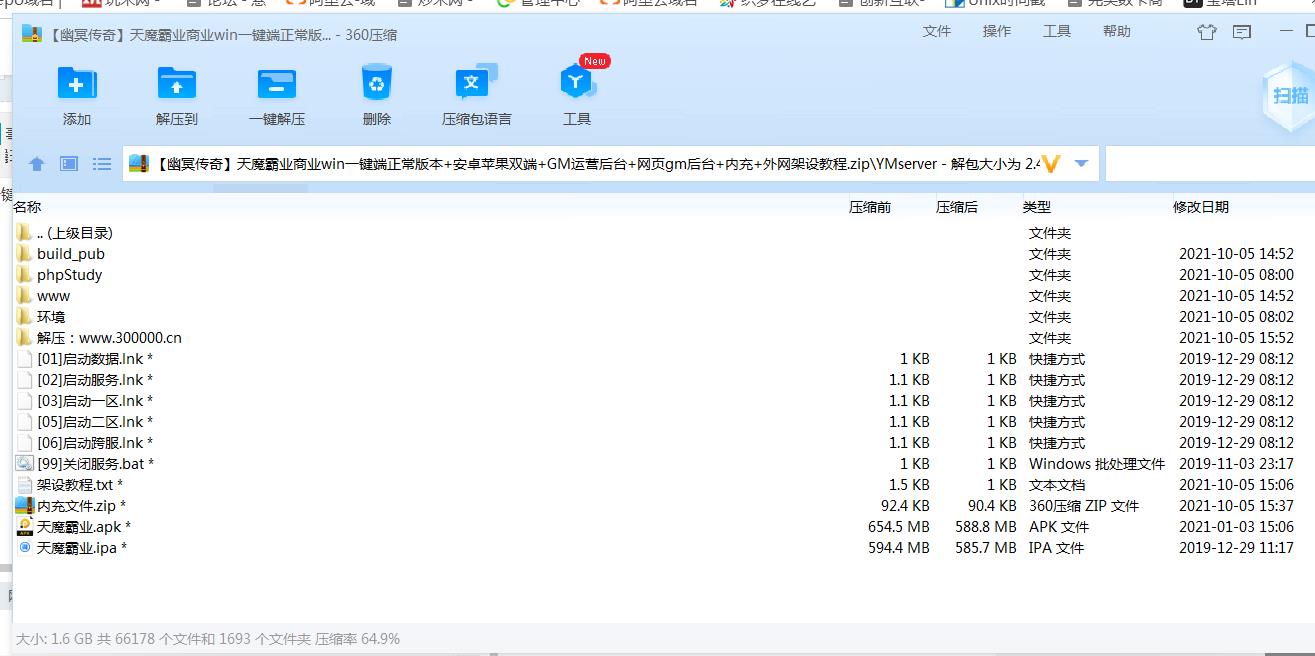Screen dimensions: 1315x656
Task: Open the 文件 (File) menu
Action: (x=937, y=32)
